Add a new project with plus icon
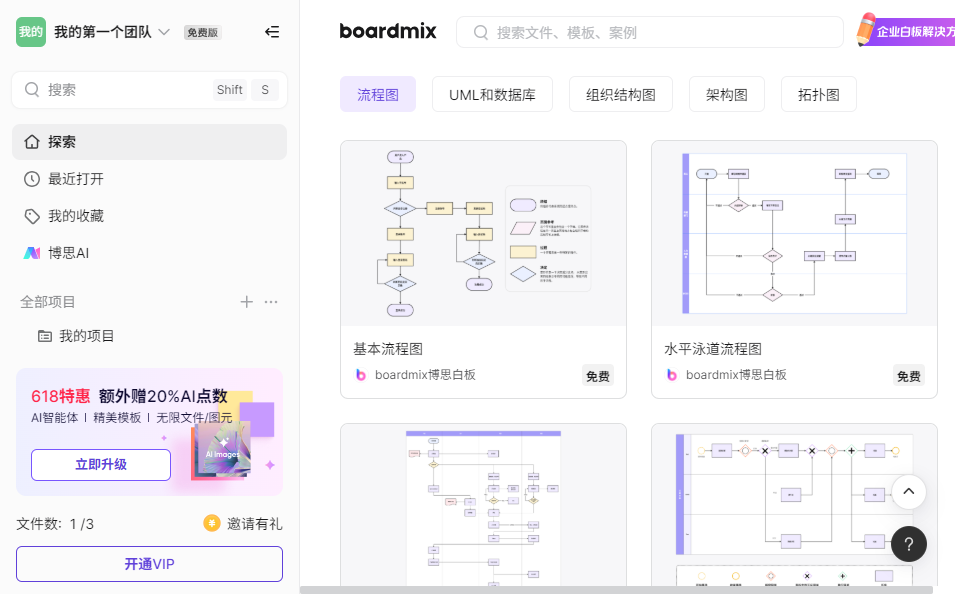This screenshot has width=955, height=594. coord(247,302)
